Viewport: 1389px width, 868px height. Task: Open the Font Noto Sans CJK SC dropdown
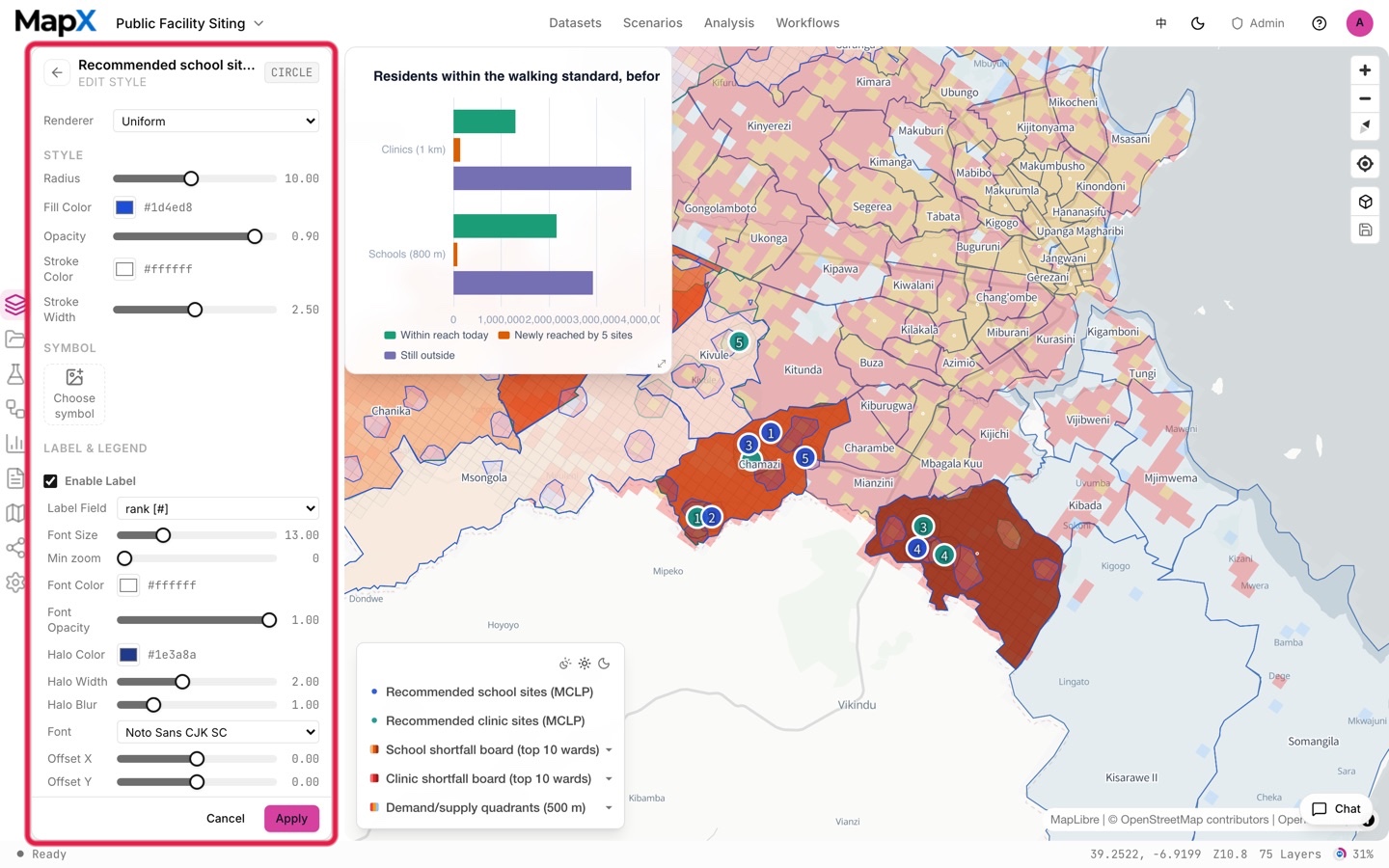pos(218,732)
